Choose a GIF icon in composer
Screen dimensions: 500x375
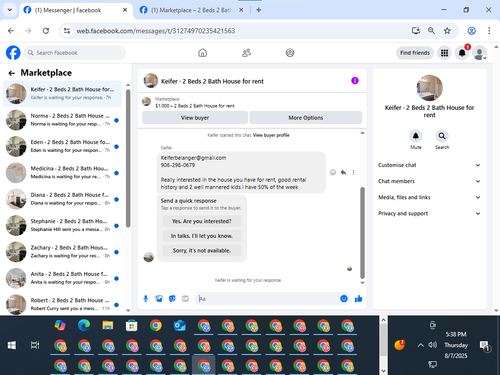click(x=185, y=299)
